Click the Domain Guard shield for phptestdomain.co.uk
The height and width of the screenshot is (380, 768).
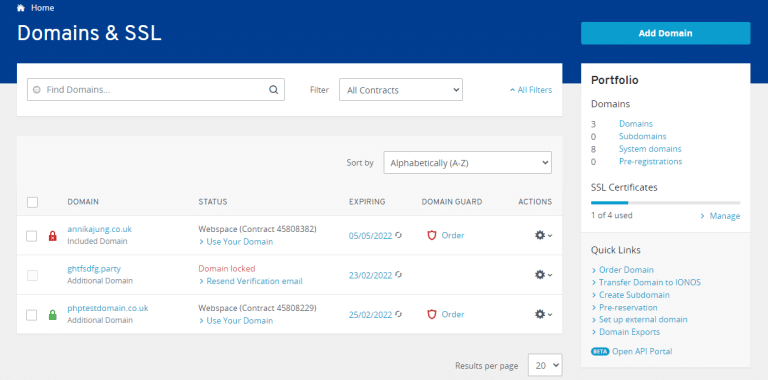pos(432,314)
